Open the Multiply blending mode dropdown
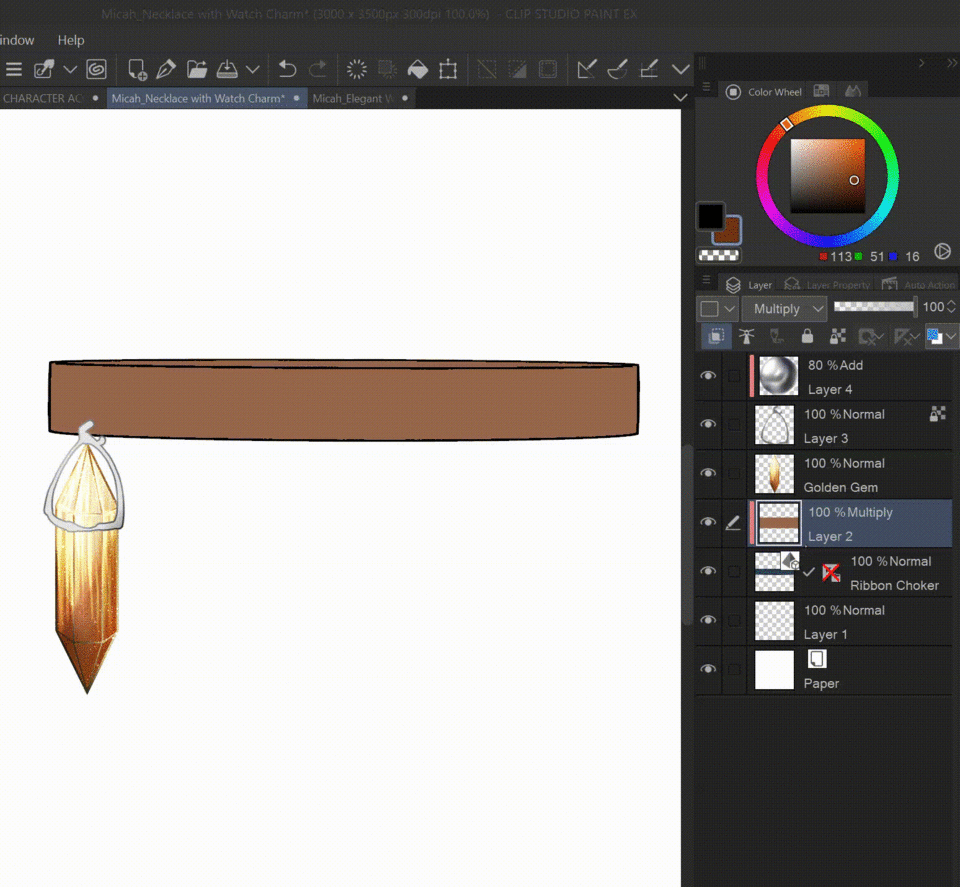 click(784, 309)
